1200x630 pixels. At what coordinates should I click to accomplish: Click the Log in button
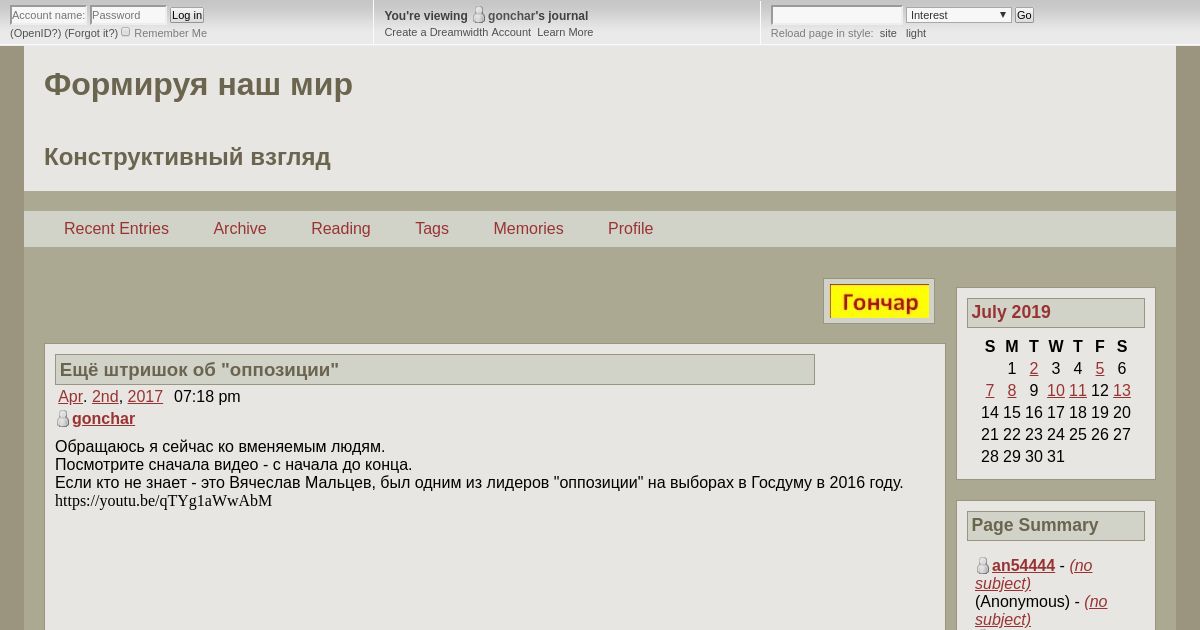pyautogui.click(x=187, y=15)
